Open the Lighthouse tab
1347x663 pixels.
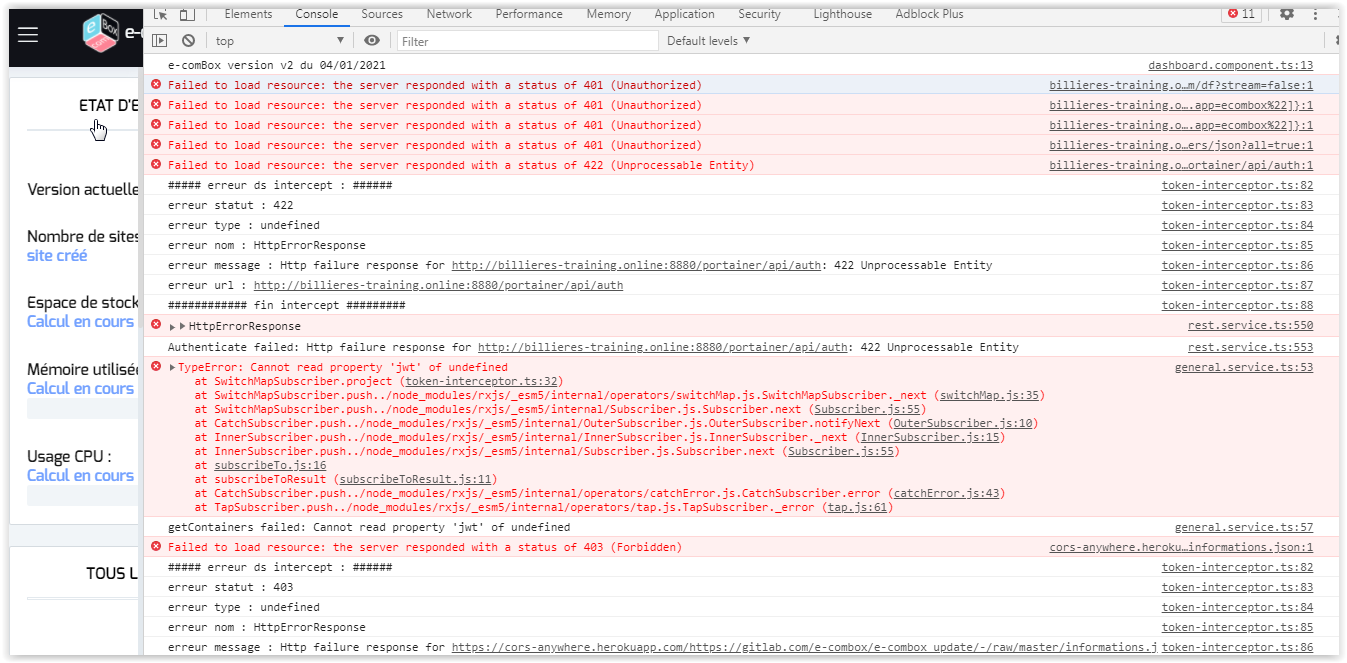point(842,14)
